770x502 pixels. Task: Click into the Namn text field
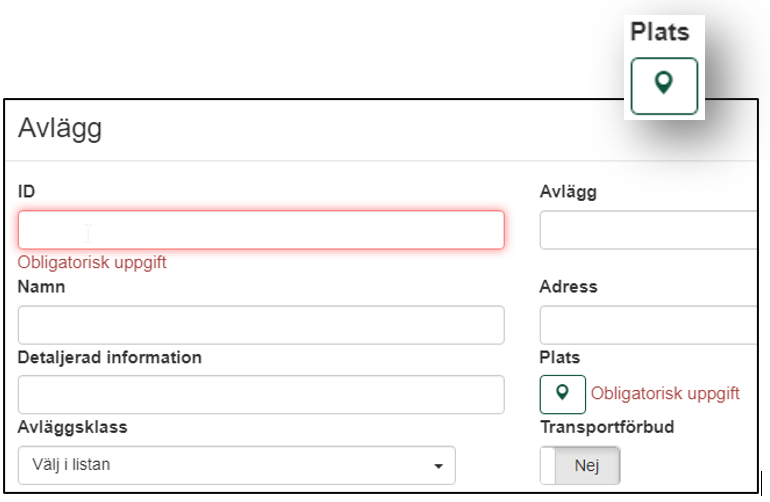[261, 325]
